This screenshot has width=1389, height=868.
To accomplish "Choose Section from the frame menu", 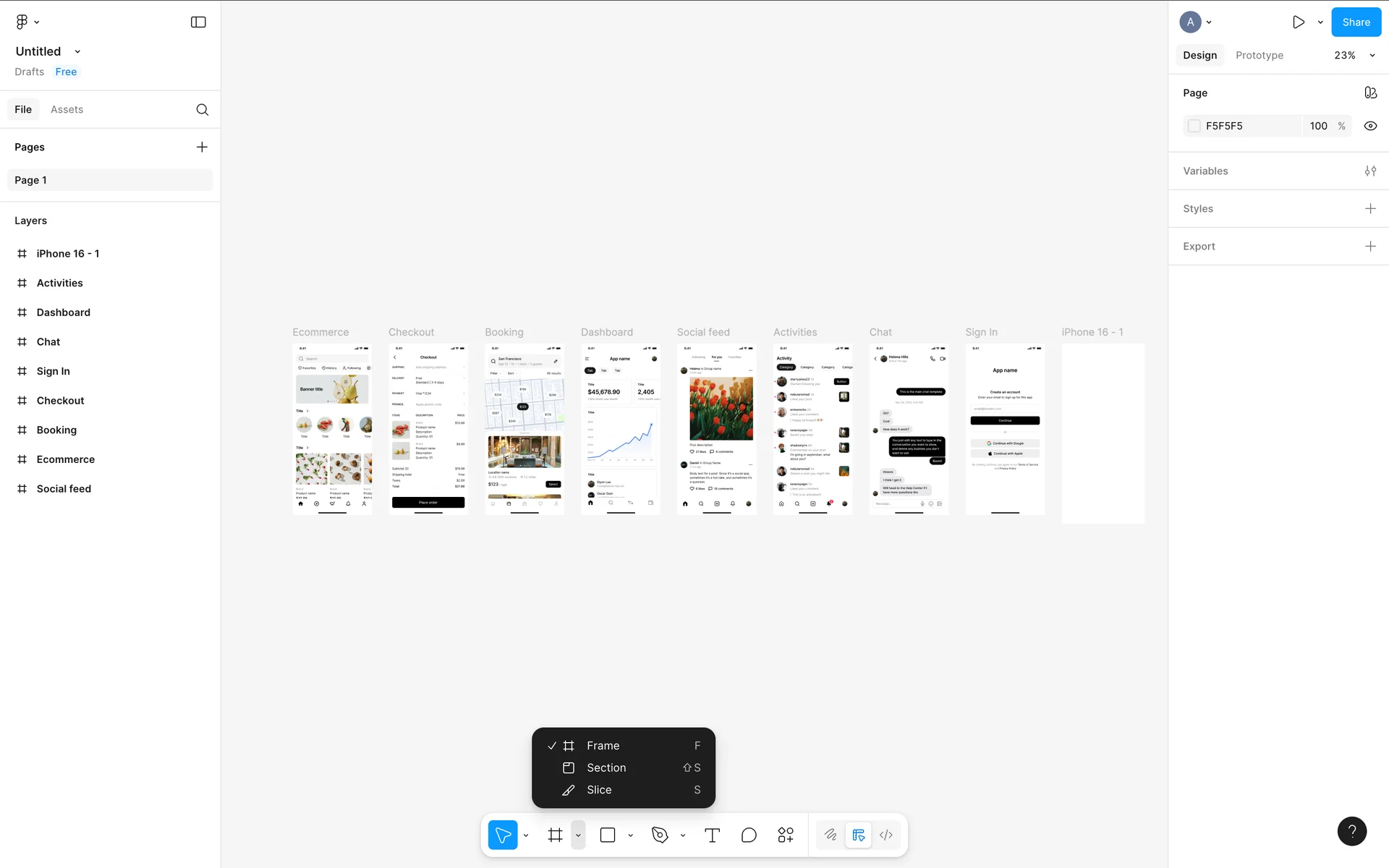I will click(606, 767).
